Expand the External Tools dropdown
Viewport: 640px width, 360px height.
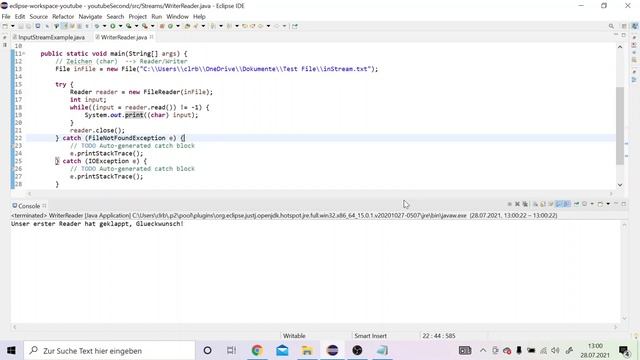pyautogui.click(x=153, y=26)
